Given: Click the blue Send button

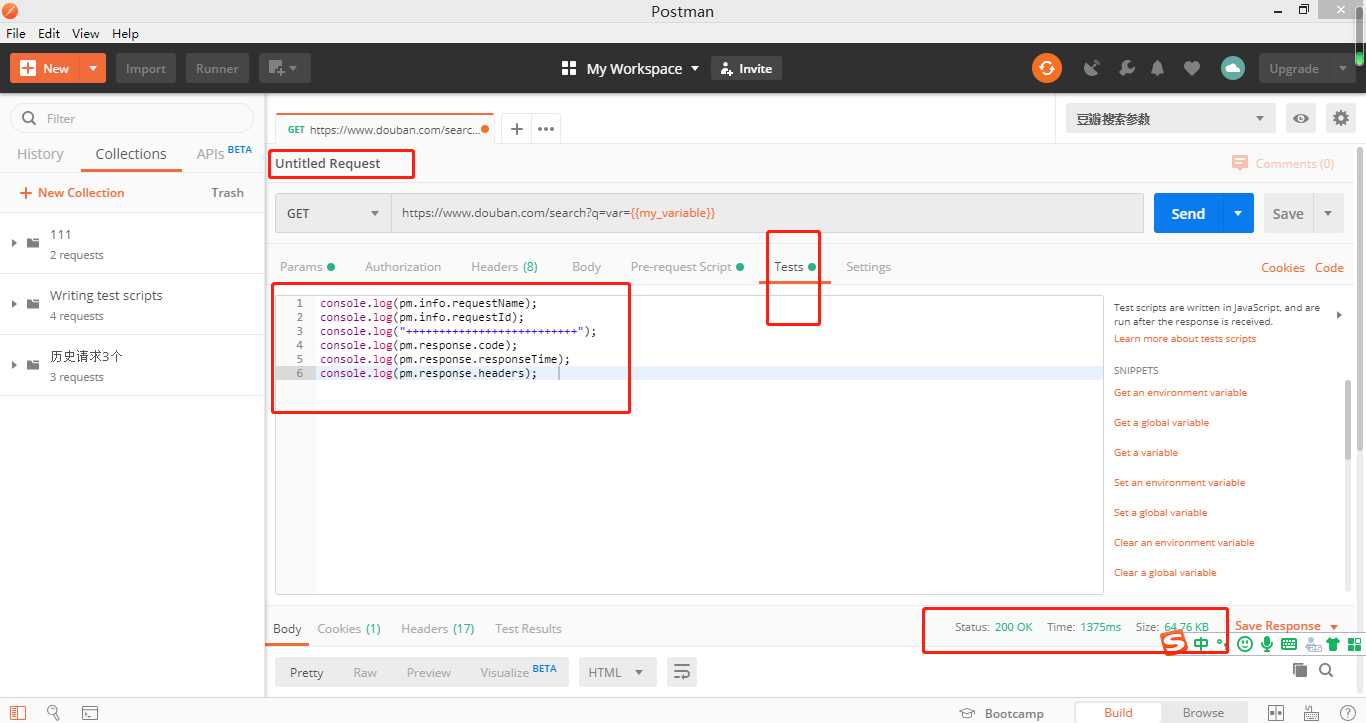Looking at the screenshot, I should tap(1188, 213).
